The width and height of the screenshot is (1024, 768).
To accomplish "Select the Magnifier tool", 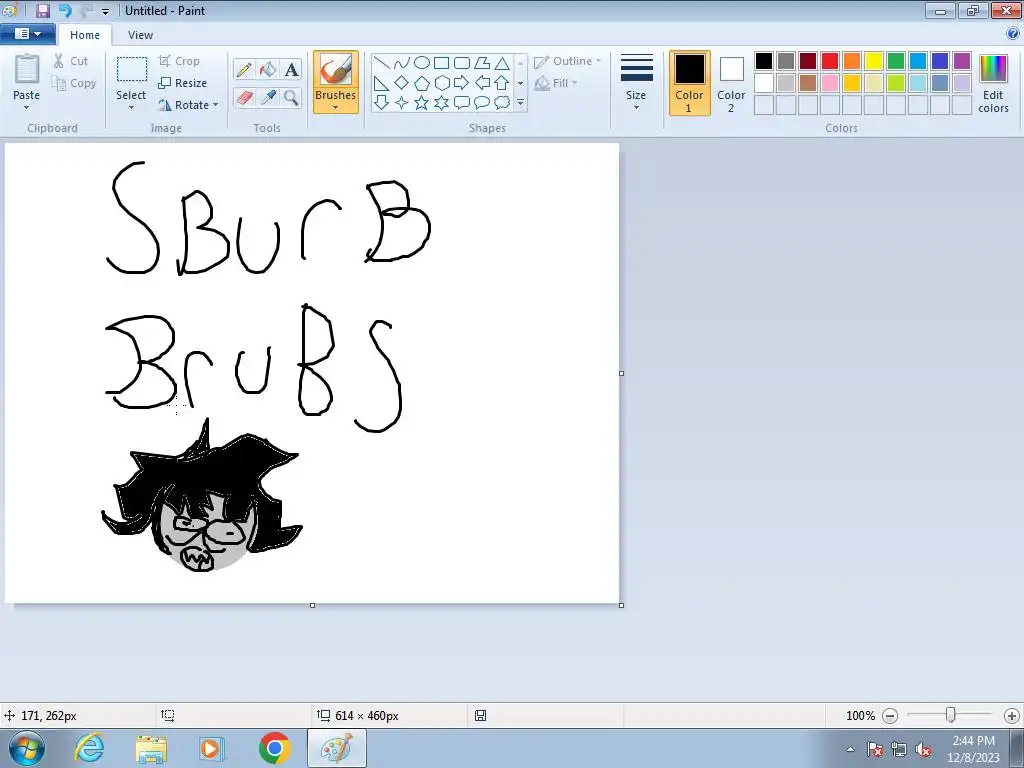I will pyautogui.click(x=291, y=98).
